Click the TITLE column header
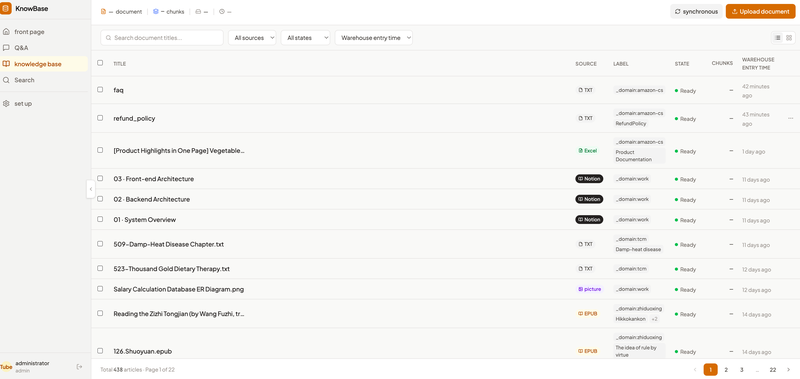 (x=119, y=64)
